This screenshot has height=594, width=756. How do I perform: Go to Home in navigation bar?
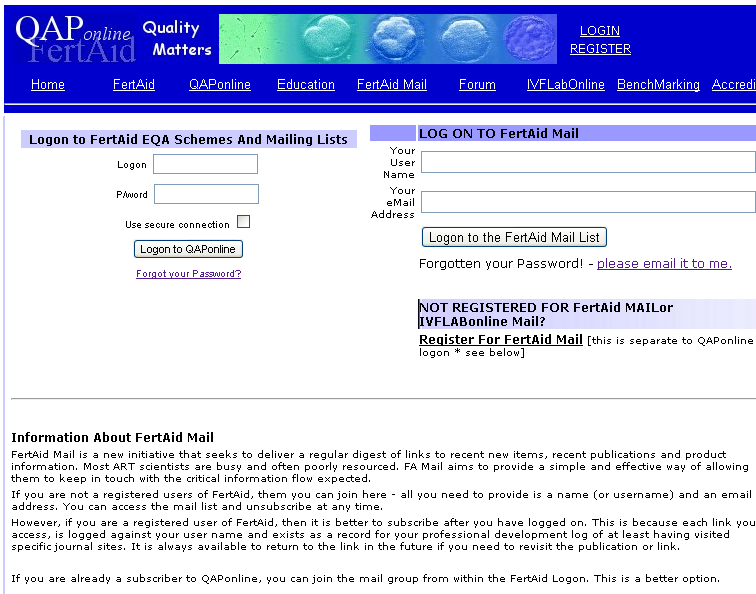pos(48,84)
